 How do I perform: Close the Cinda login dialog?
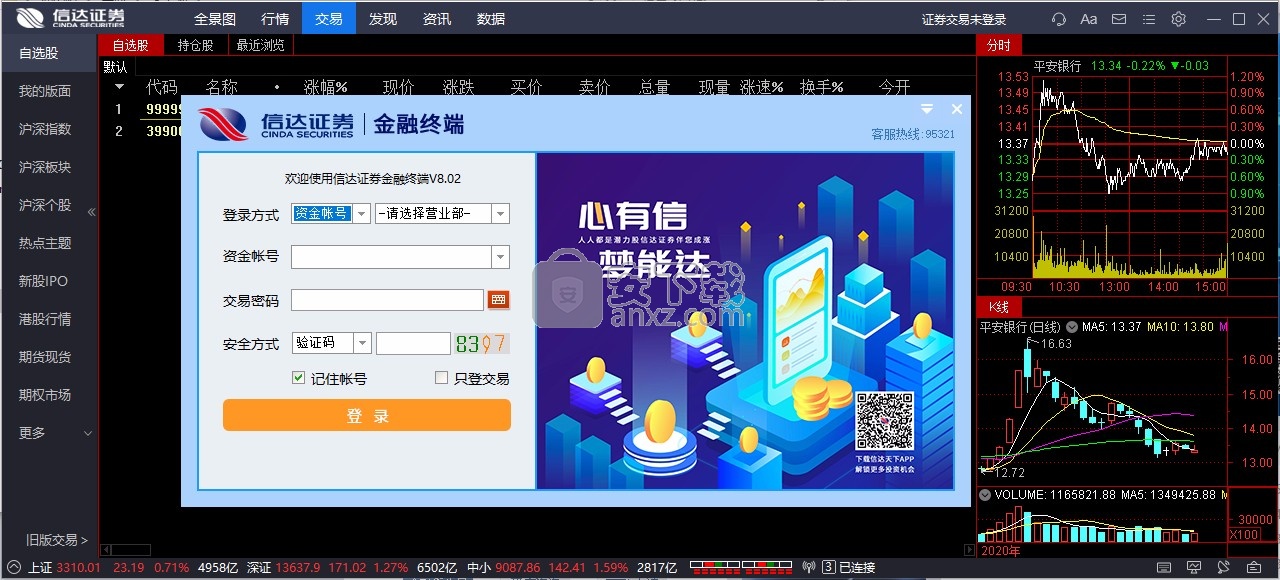tap(957, 109)
